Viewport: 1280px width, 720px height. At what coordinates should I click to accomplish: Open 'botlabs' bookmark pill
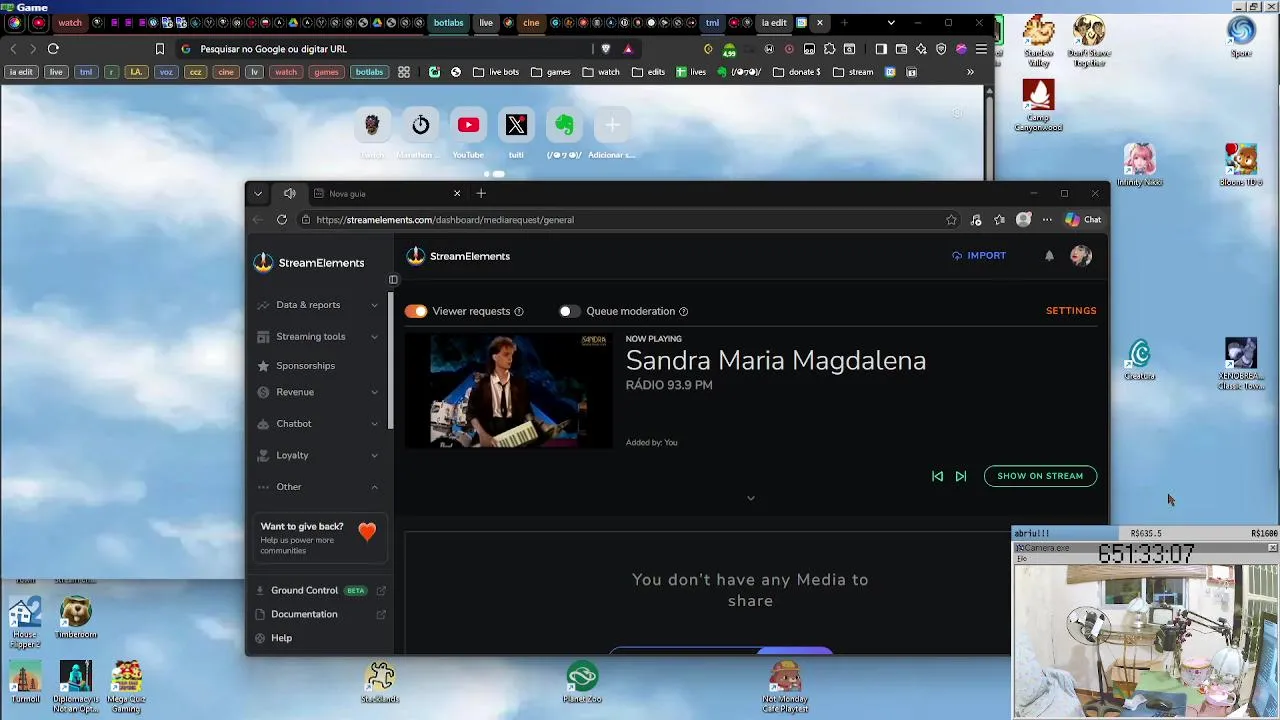pyautogui.click(x=369, y=72)
